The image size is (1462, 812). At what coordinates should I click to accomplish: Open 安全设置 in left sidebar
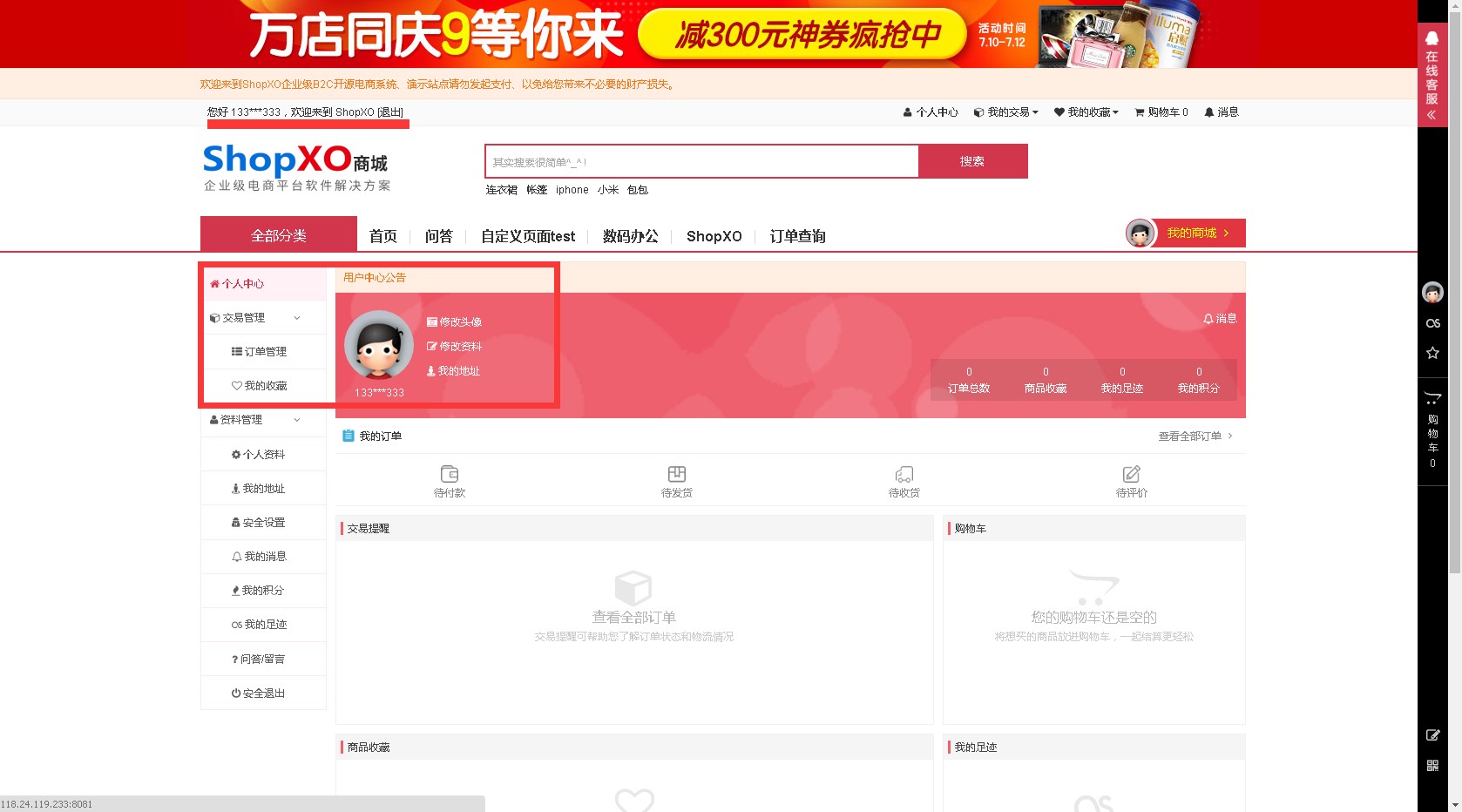(x=263, y=523)
